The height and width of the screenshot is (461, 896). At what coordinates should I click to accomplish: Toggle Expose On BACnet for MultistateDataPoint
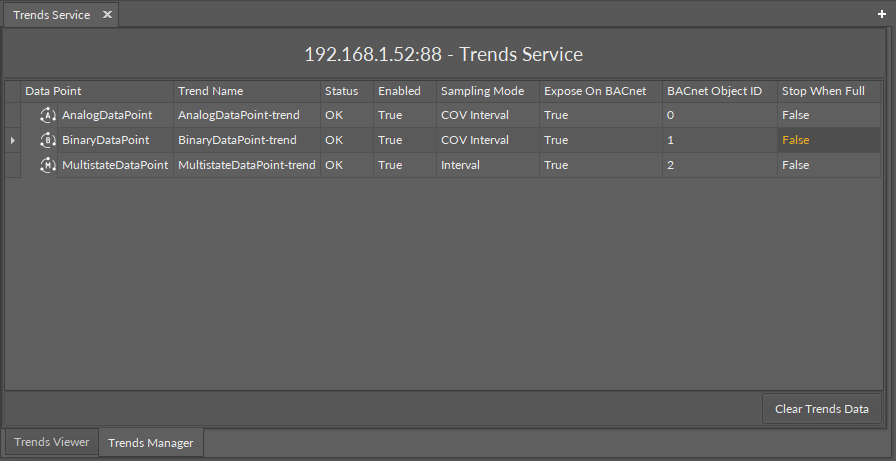pyautogui.click(x=556, y=165)
